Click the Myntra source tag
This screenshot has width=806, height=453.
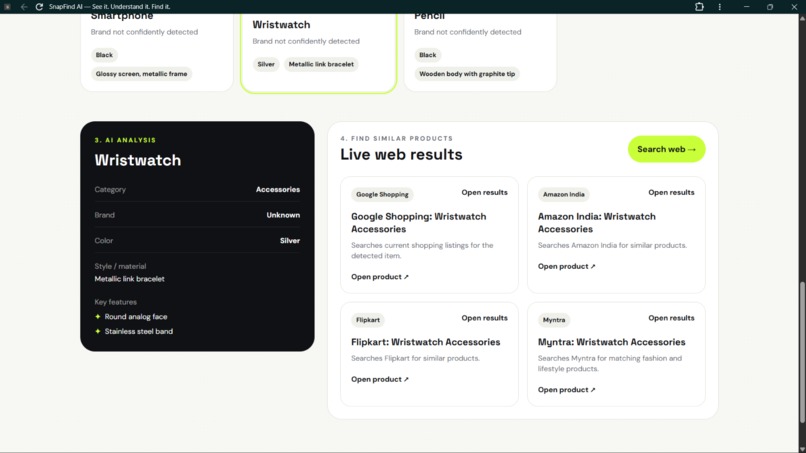click(x=554, y=320)
